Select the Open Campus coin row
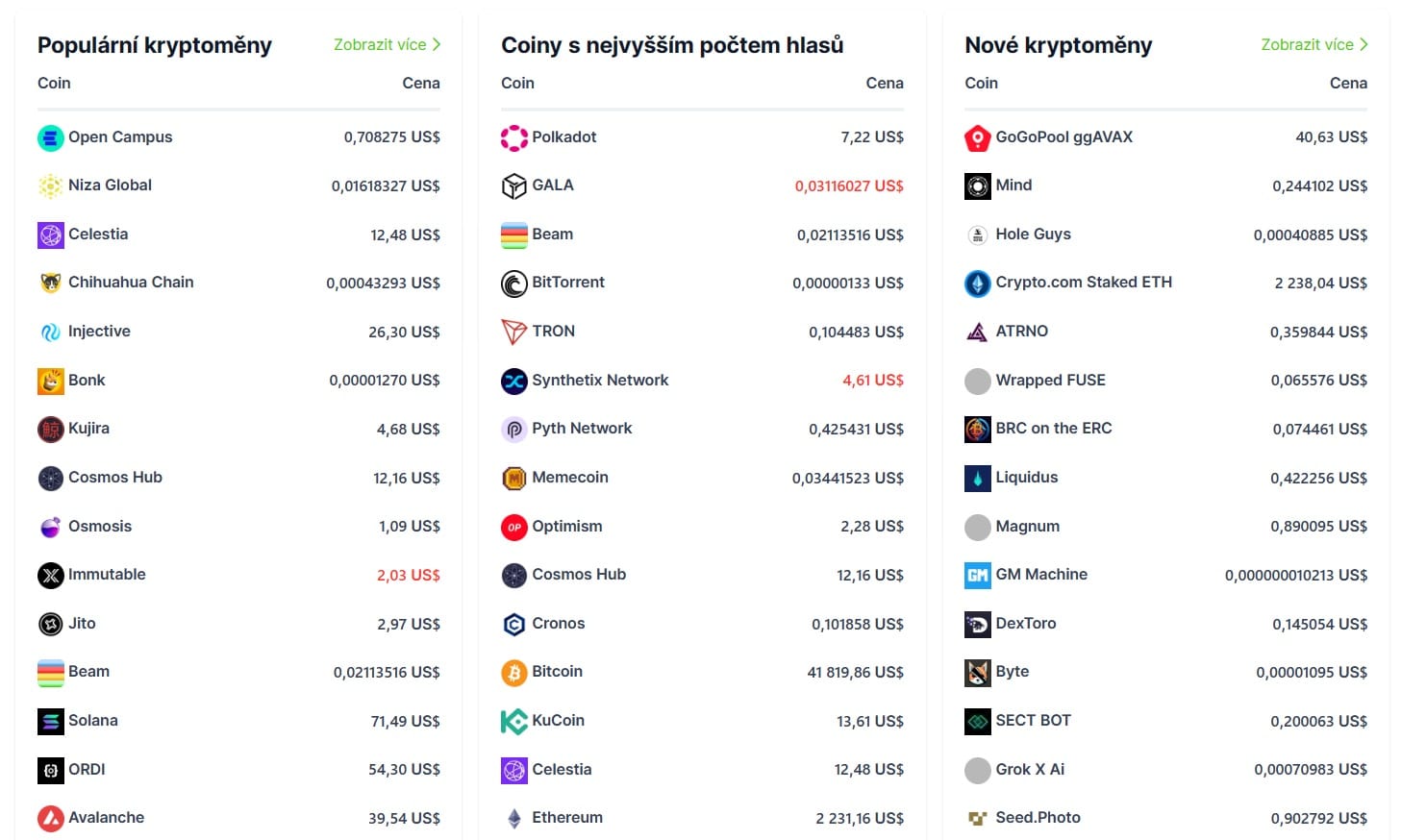 pos(119,137)
